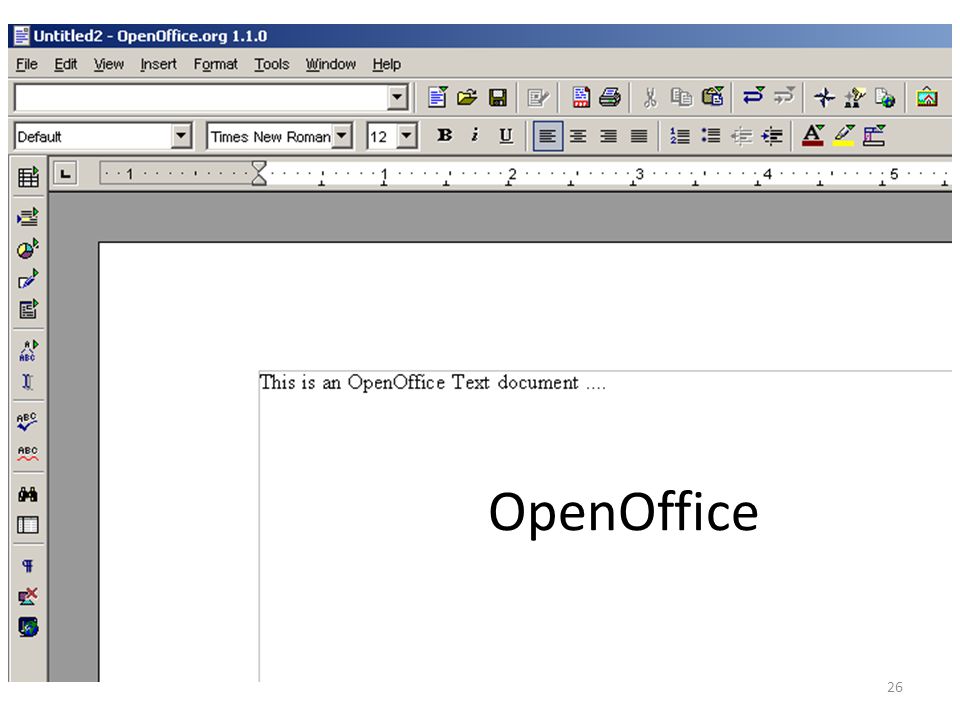This screenshot has height=720, width=960.
Task: Open the Tools menu
Action: coord(272,64)
